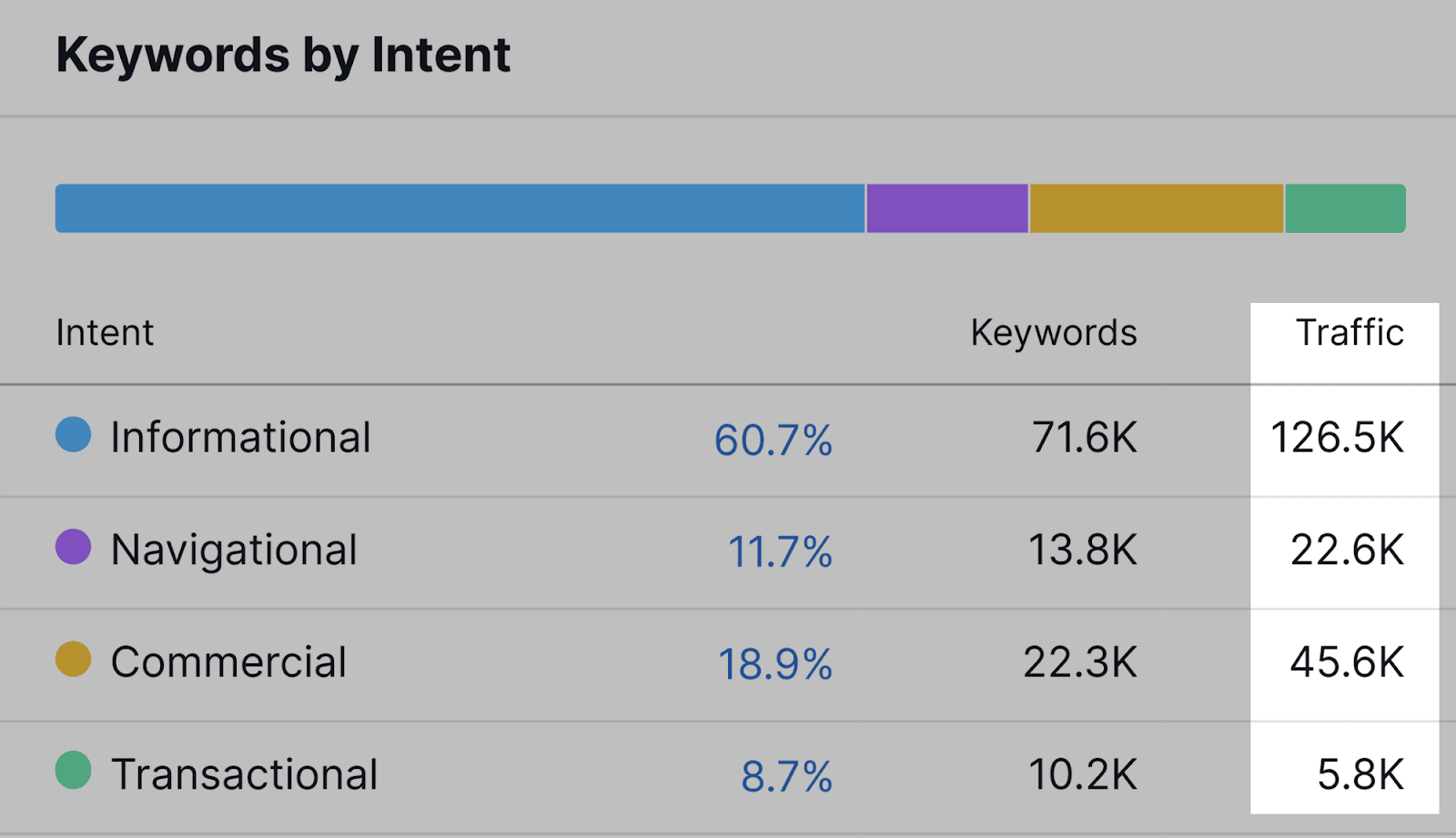Click the Keywords by Intent widget title
Screen dimensions: 1456x838
click(x=283, y=56)
